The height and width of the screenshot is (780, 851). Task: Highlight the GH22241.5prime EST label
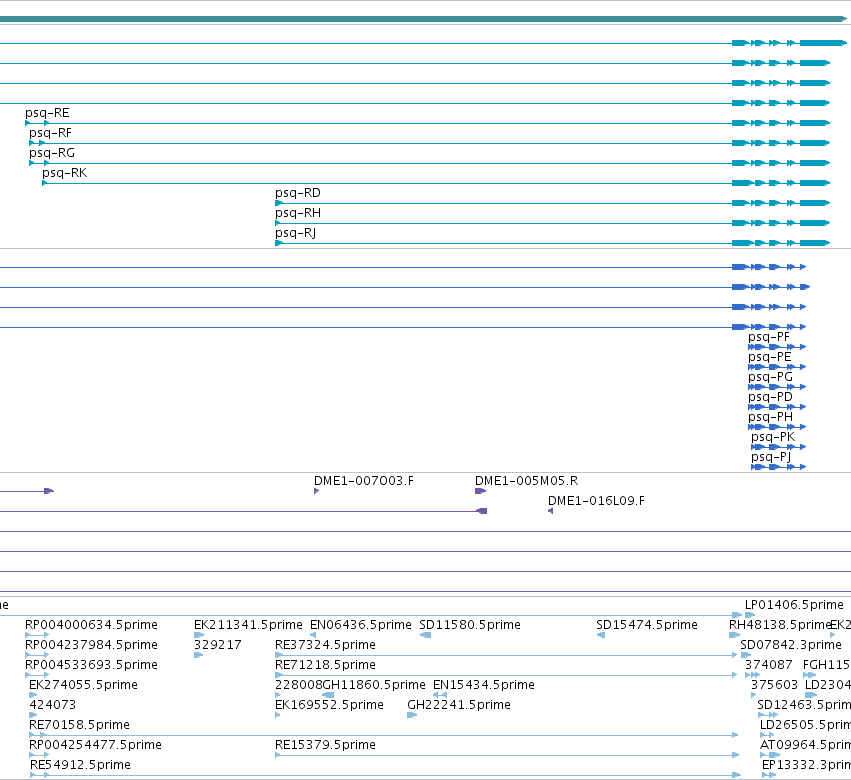coord(459,706)
